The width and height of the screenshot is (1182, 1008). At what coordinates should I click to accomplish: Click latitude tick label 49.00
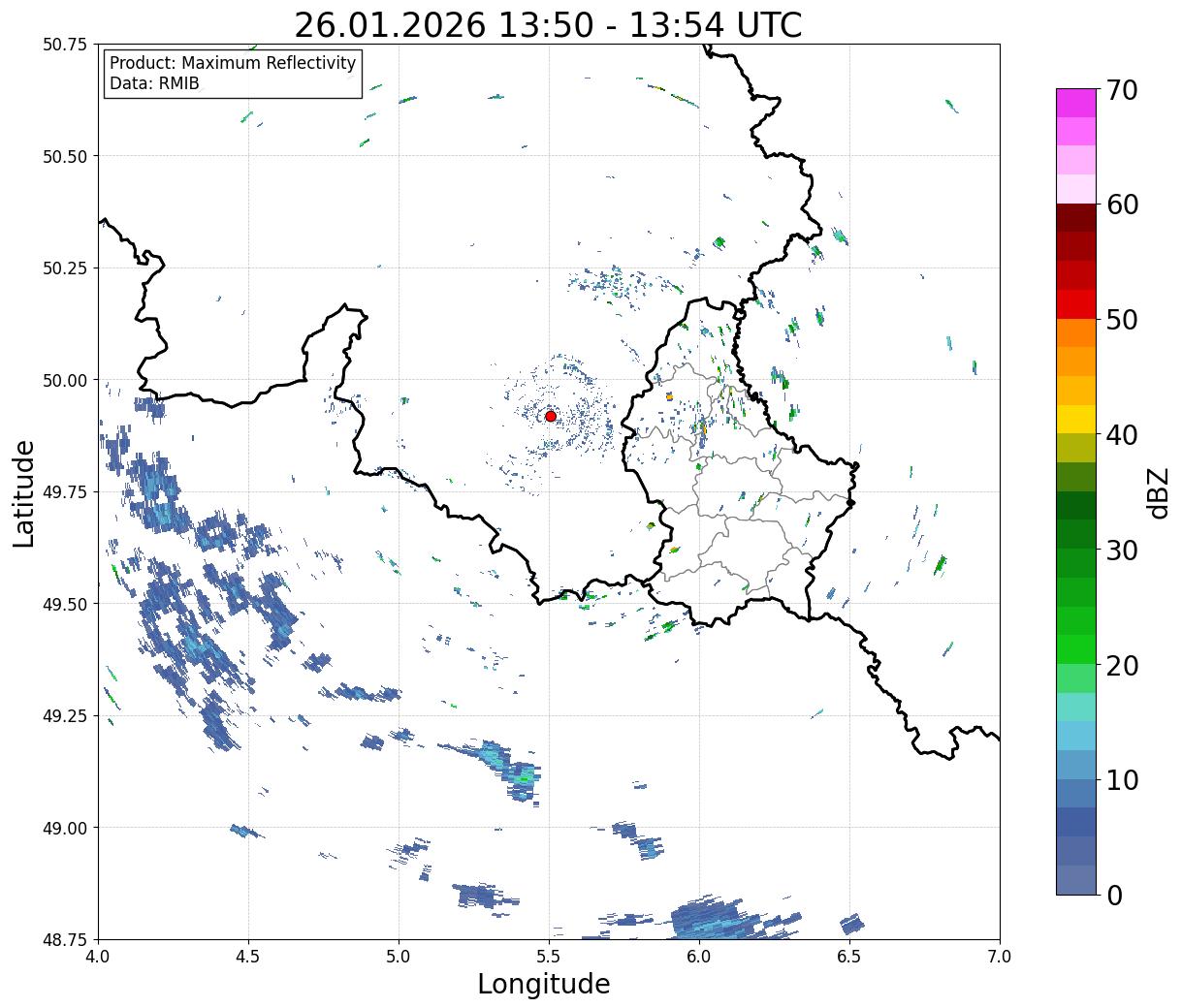(65, 828)
